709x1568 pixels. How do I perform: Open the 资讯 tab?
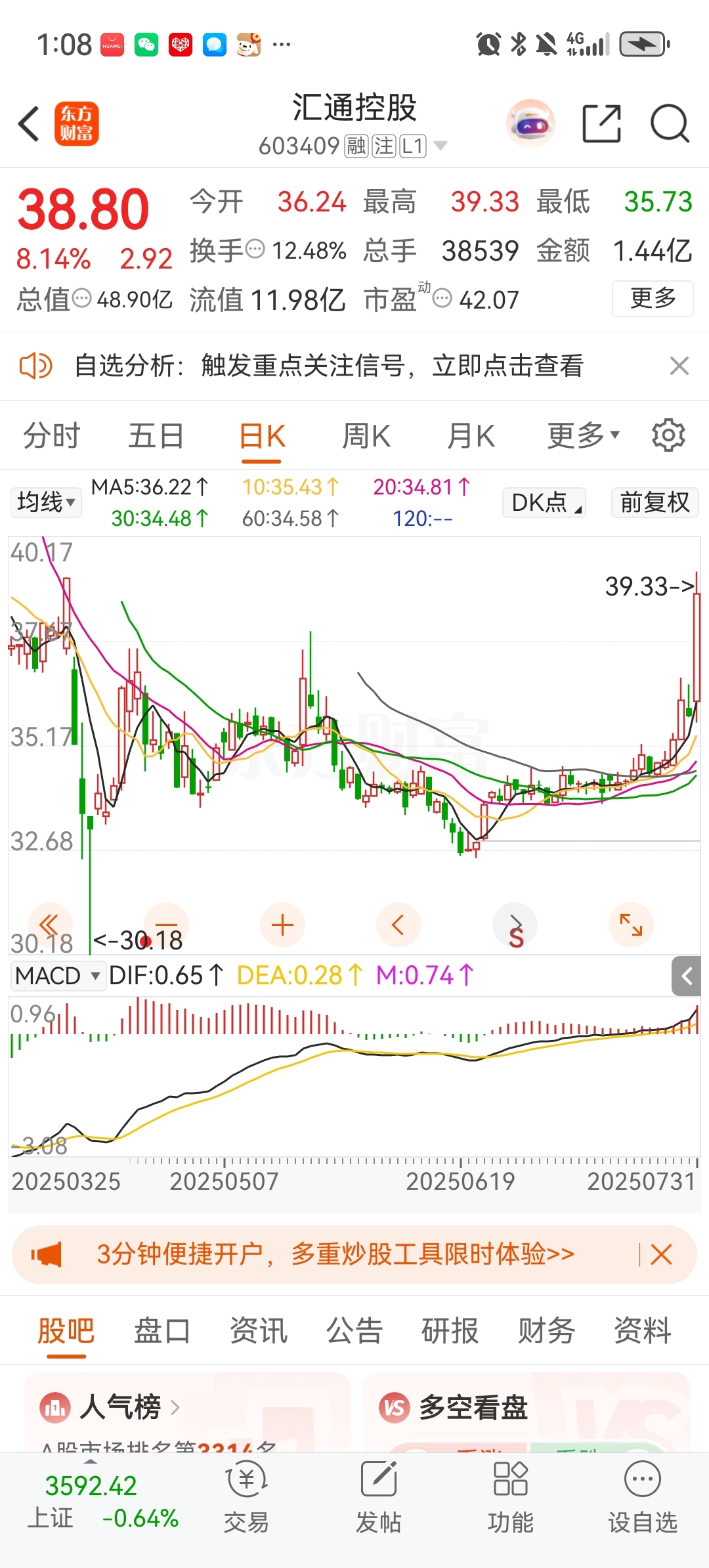(x=259, y=1331)
